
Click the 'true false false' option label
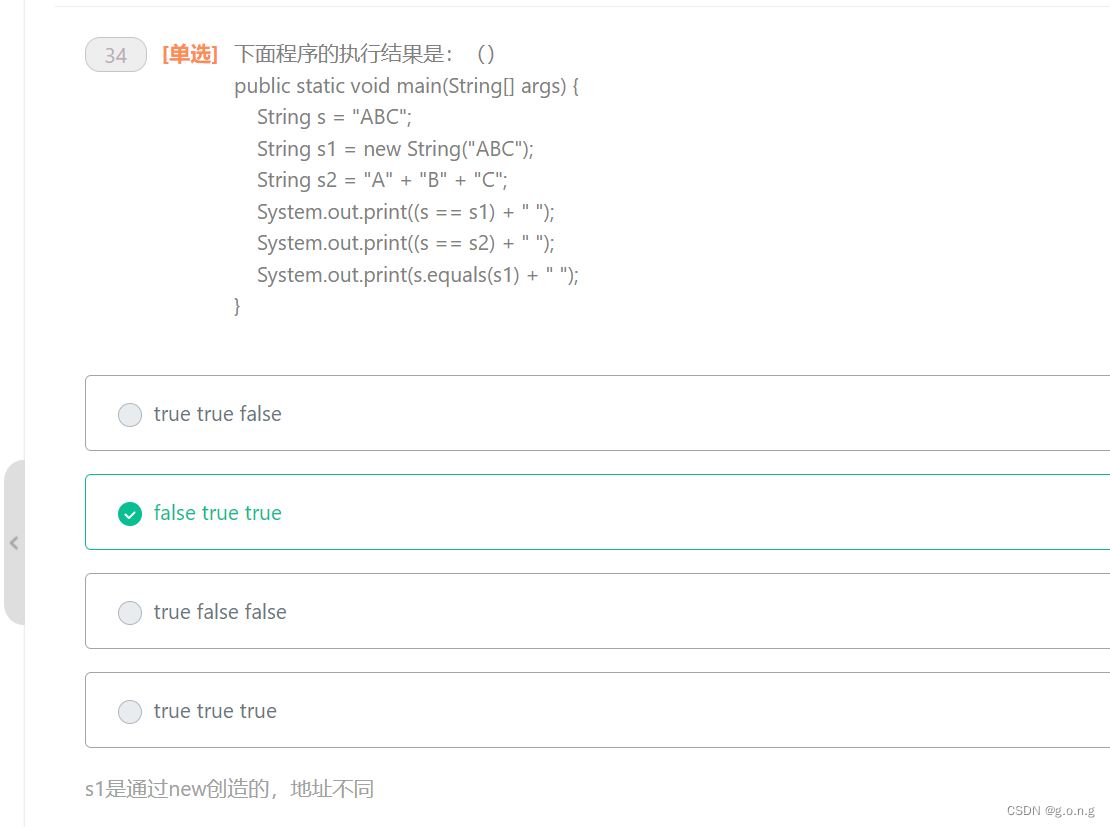click(220, 612)
